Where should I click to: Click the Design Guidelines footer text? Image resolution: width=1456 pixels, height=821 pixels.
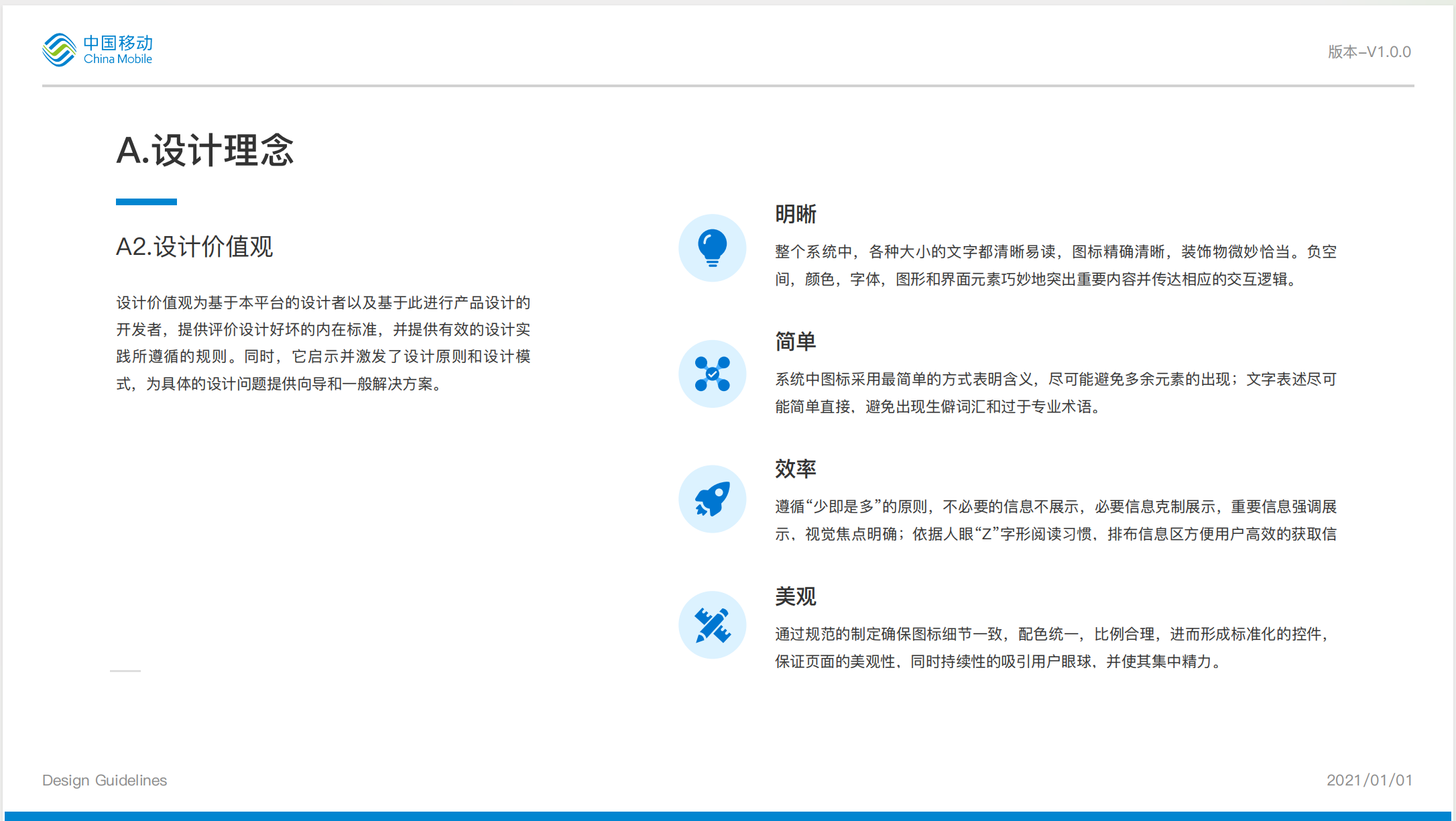[x=105, y=780]
